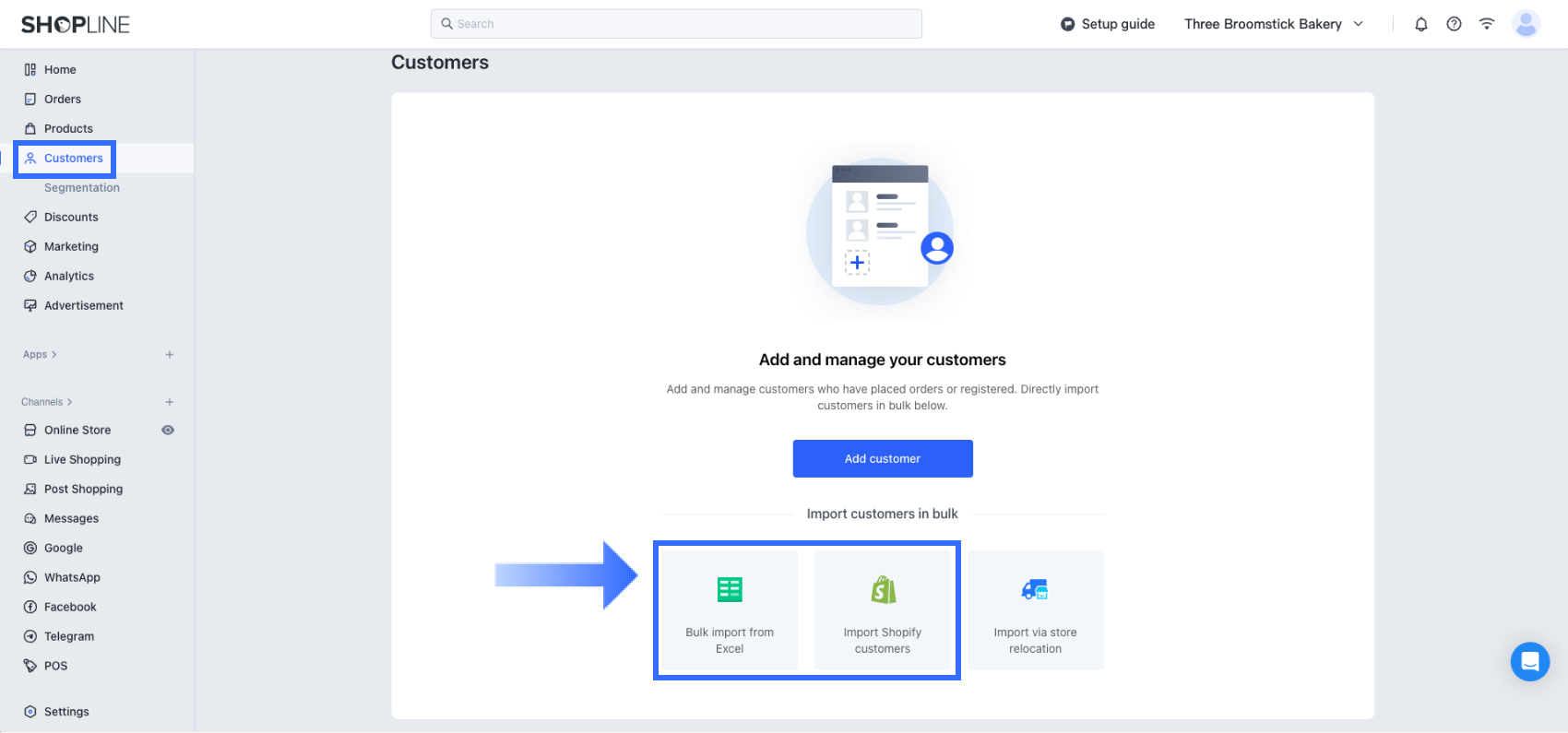Click the Shopify bag icon
1568x733 pixels.
[x=884, y=589]
